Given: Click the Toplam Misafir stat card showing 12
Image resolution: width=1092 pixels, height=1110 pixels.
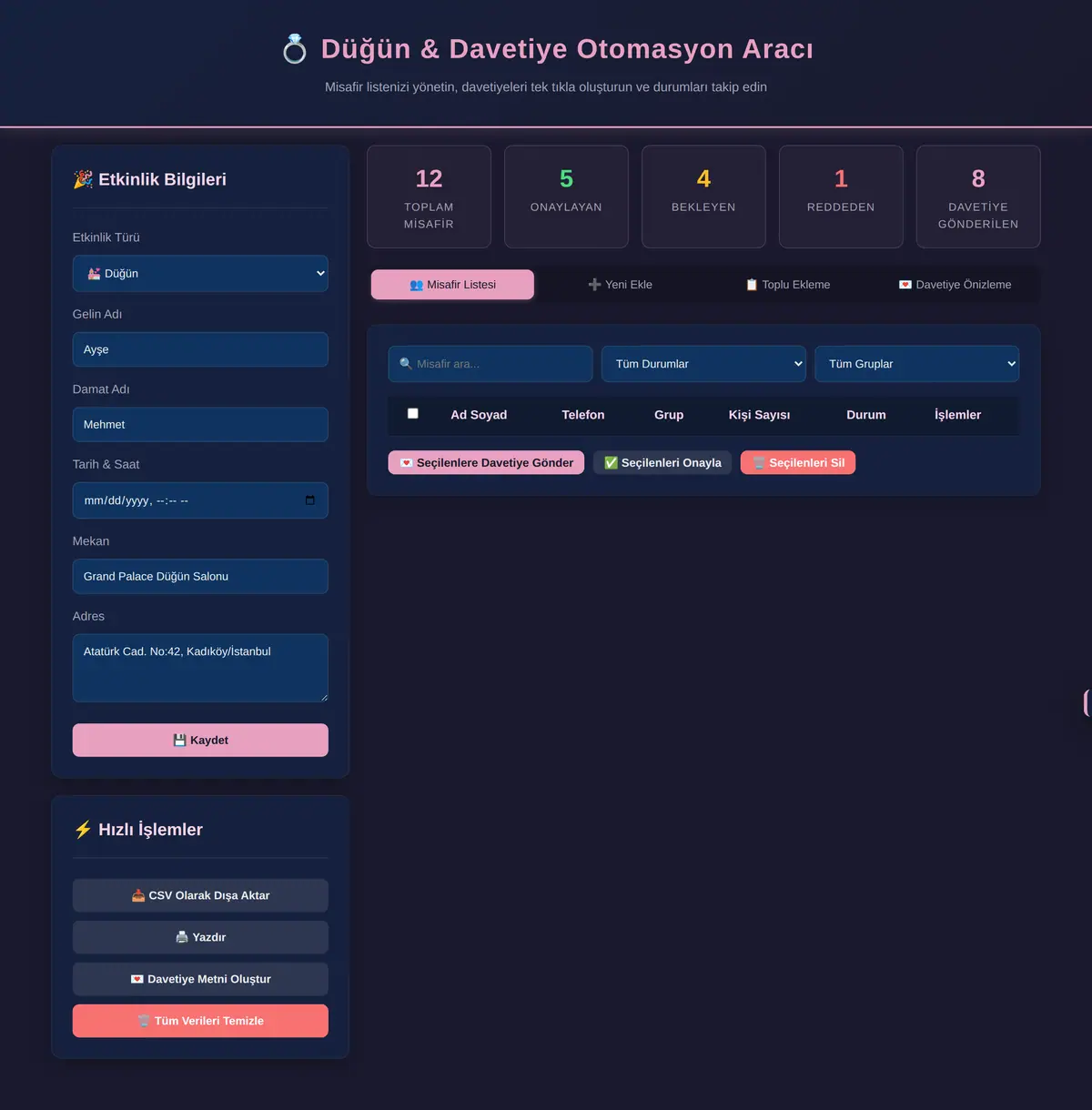Looking at the screenshot, I should [429, 197].
